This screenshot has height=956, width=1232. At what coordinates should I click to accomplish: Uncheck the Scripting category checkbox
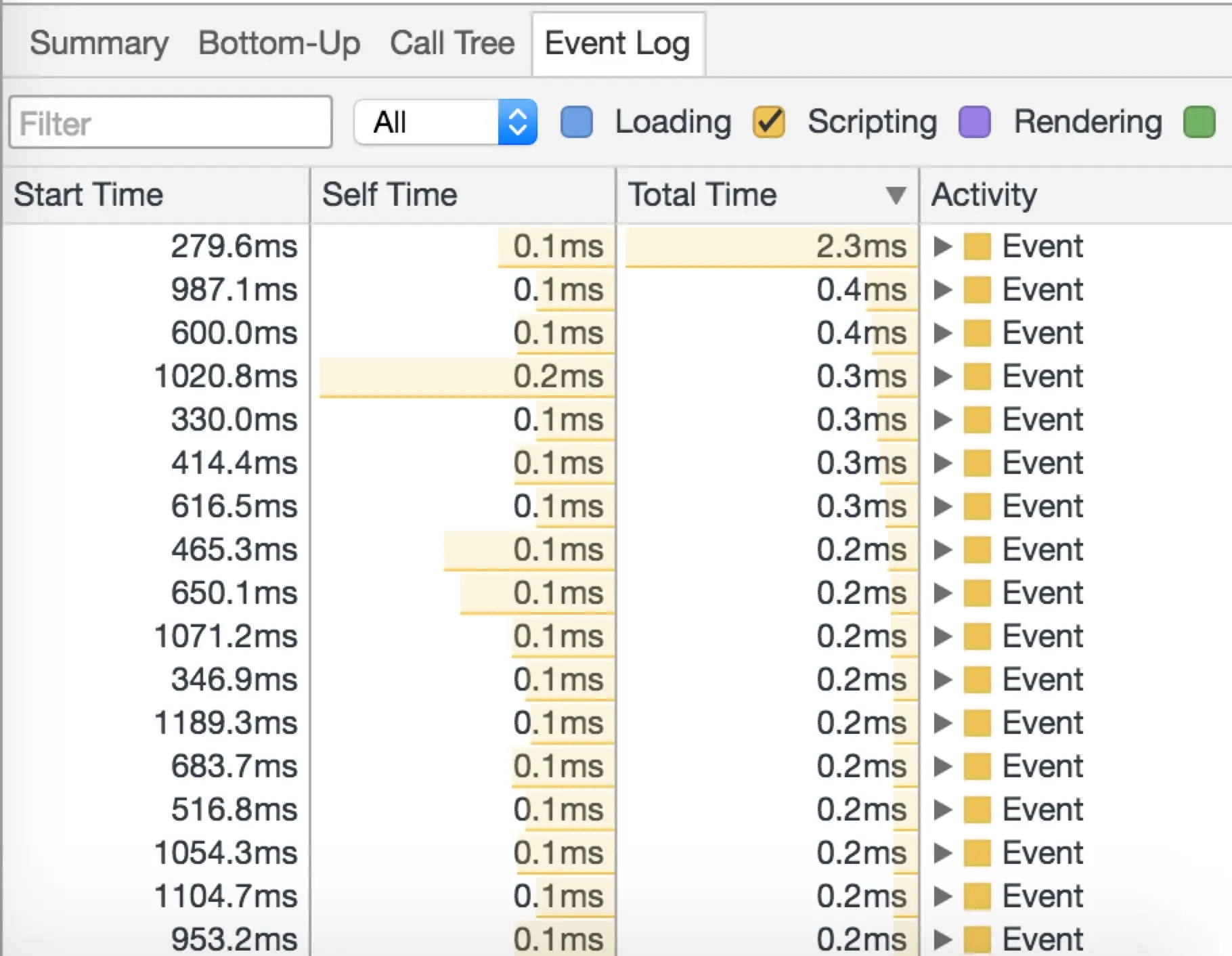769,123
